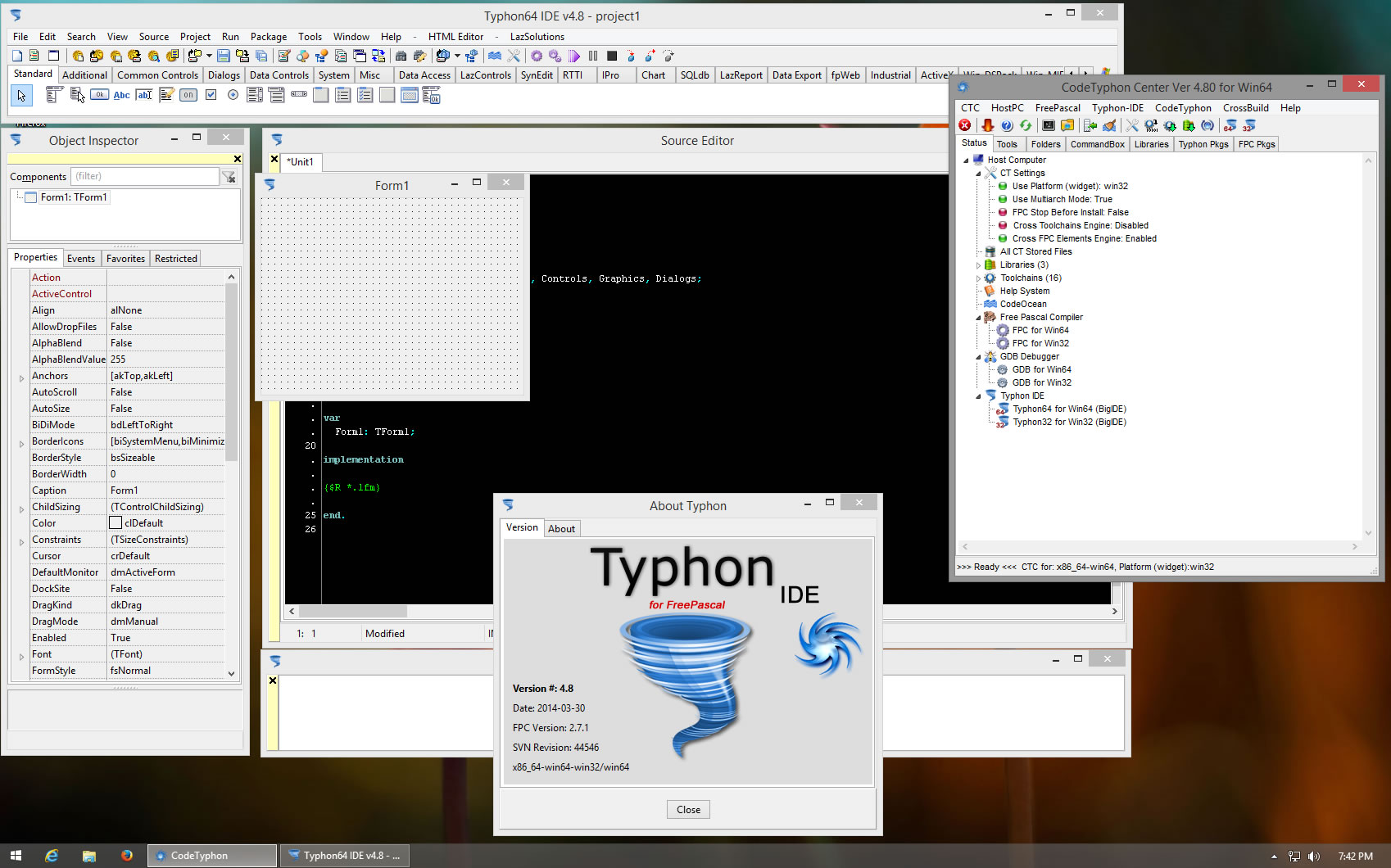Select the TCheckBox component in palette

211,95
